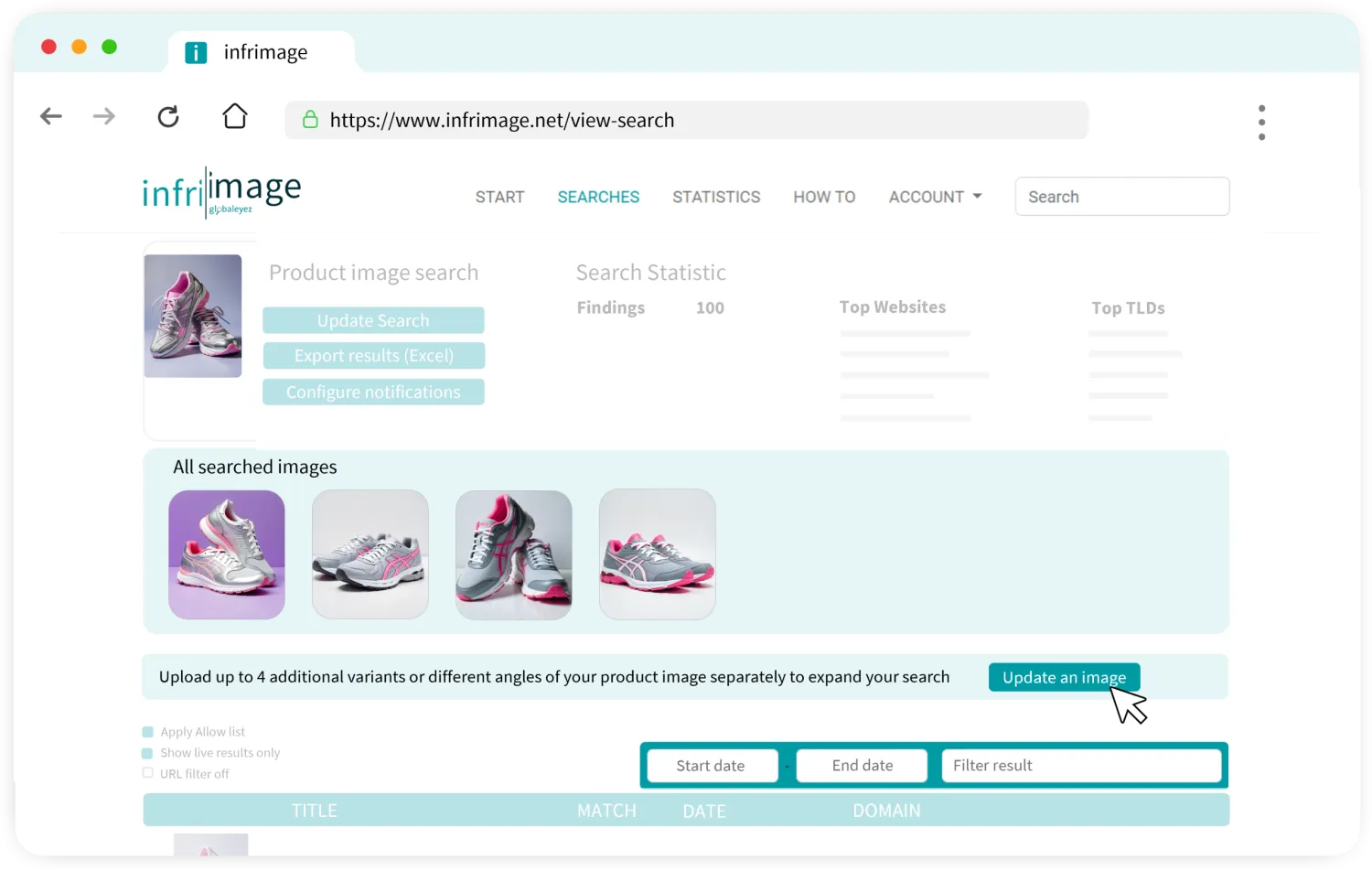
Task: Click the site Search field
Action: (1122, 197)
